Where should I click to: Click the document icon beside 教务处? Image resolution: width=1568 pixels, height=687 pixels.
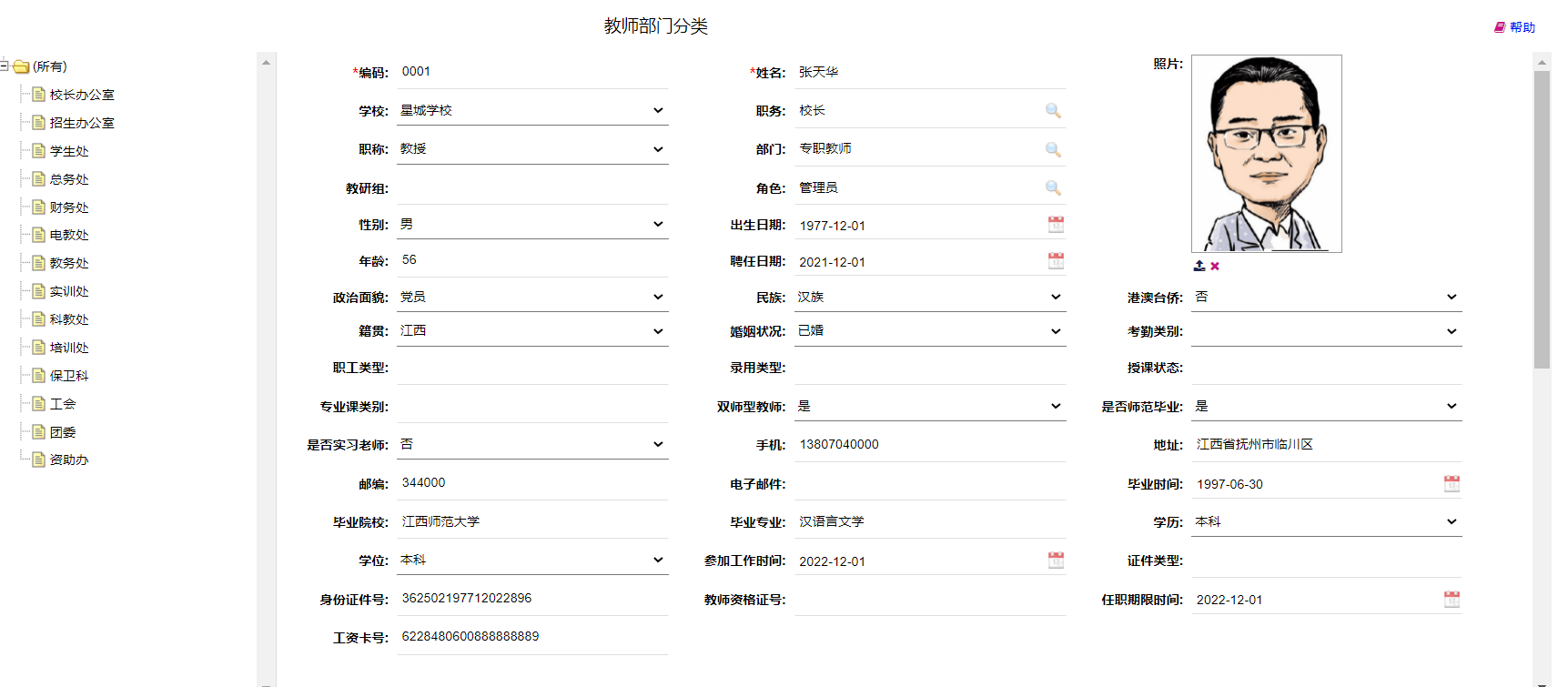coord(38,262)
